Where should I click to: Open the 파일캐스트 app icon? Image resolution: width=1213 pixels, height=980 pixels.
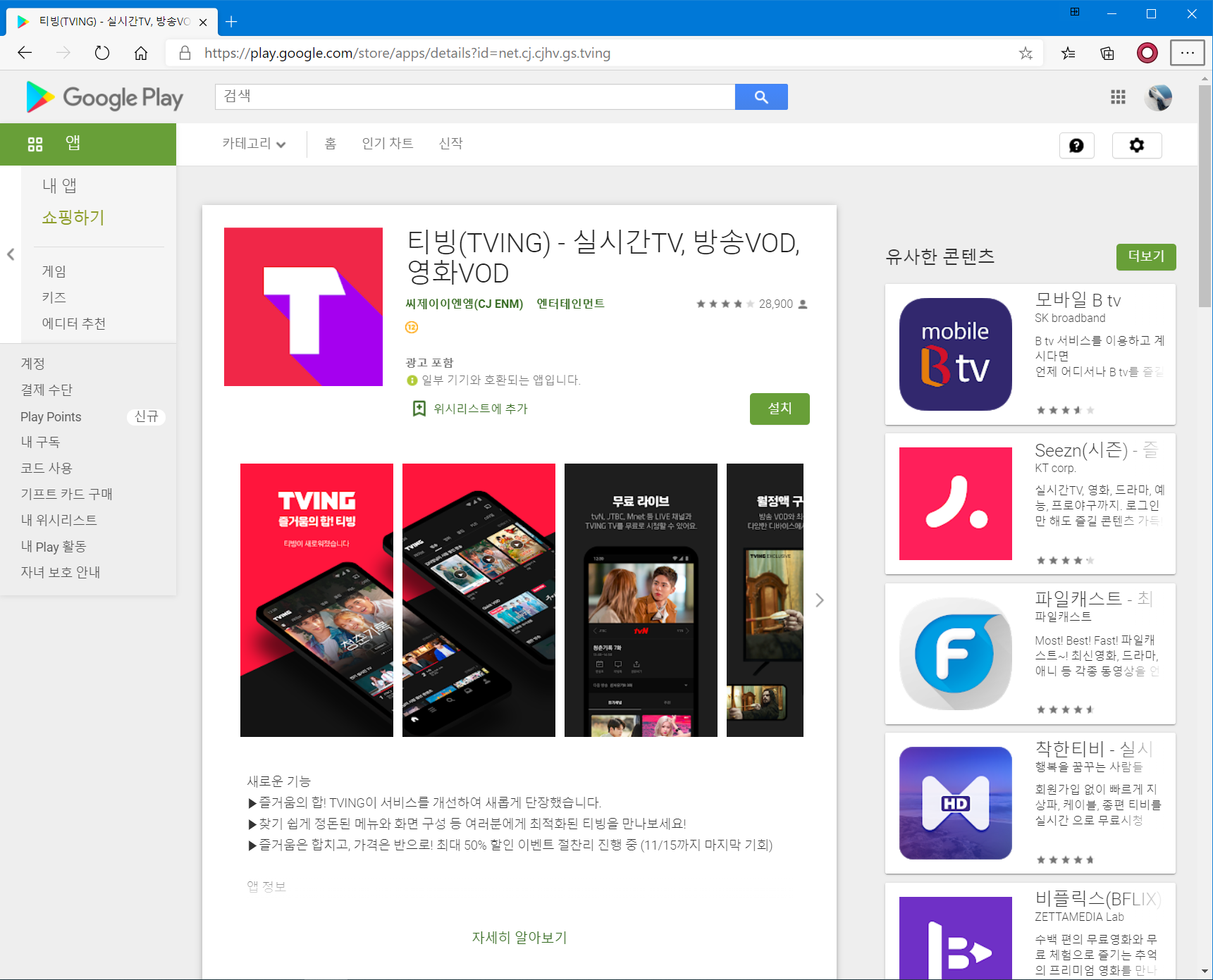click(956, 654)
